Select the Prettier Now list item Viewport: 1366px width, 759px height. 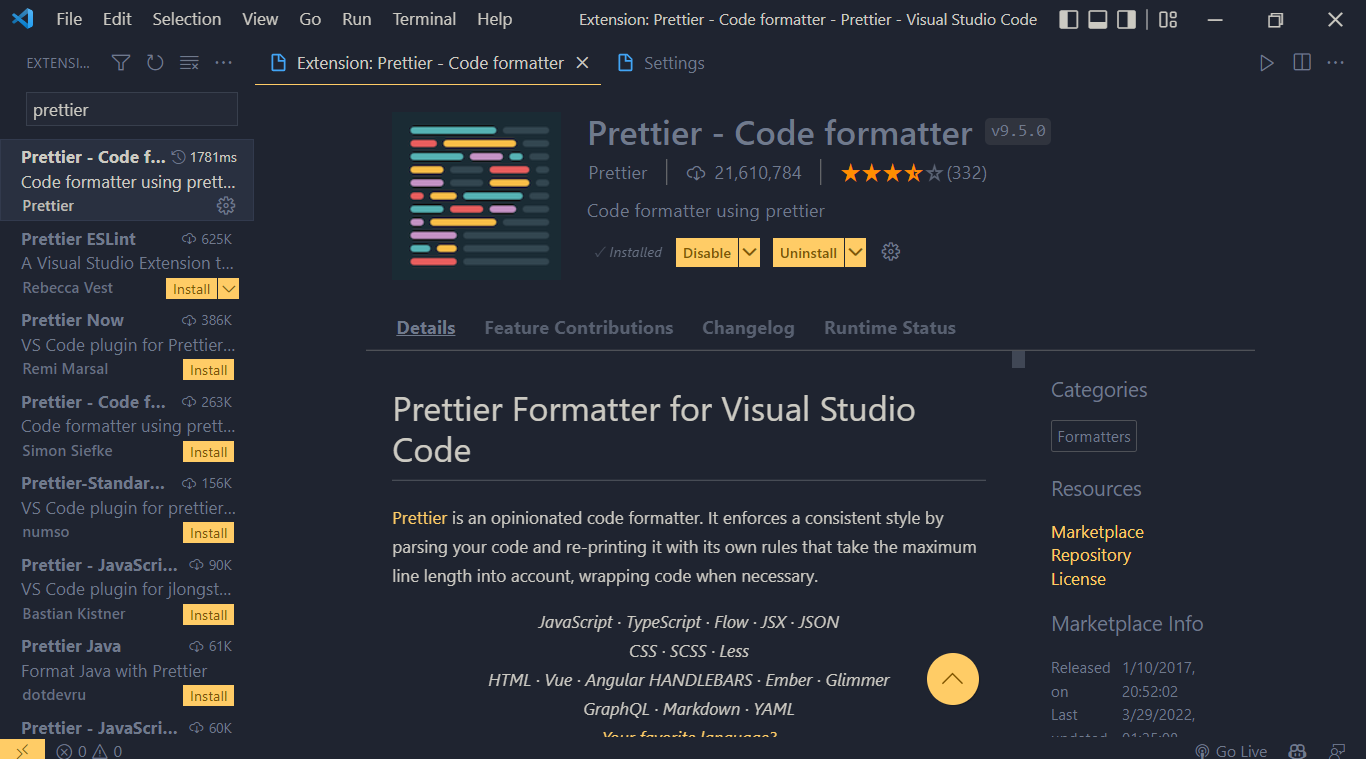[127, 344]
